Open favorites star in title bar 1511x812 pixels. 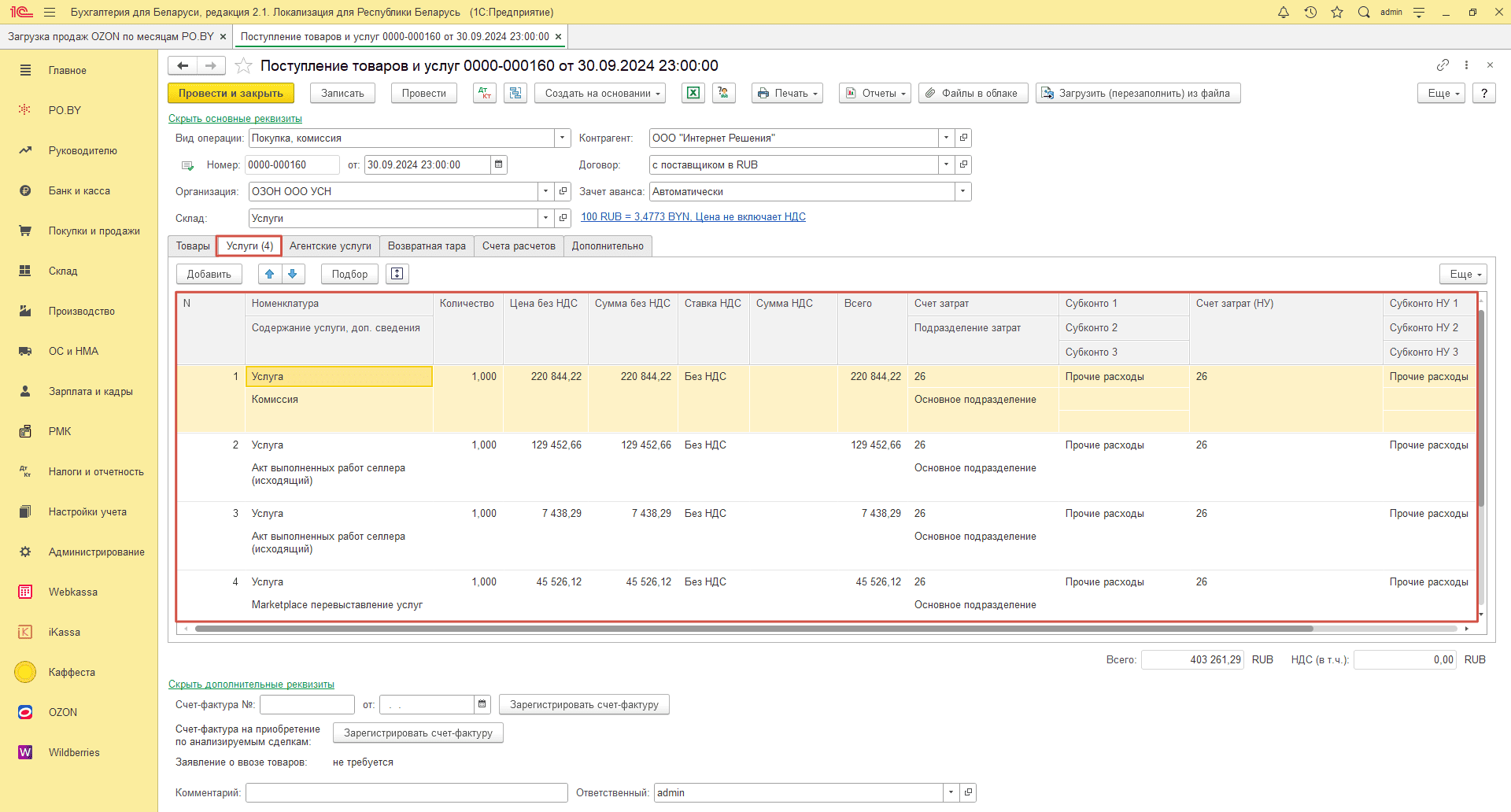tap(1337, 12)
